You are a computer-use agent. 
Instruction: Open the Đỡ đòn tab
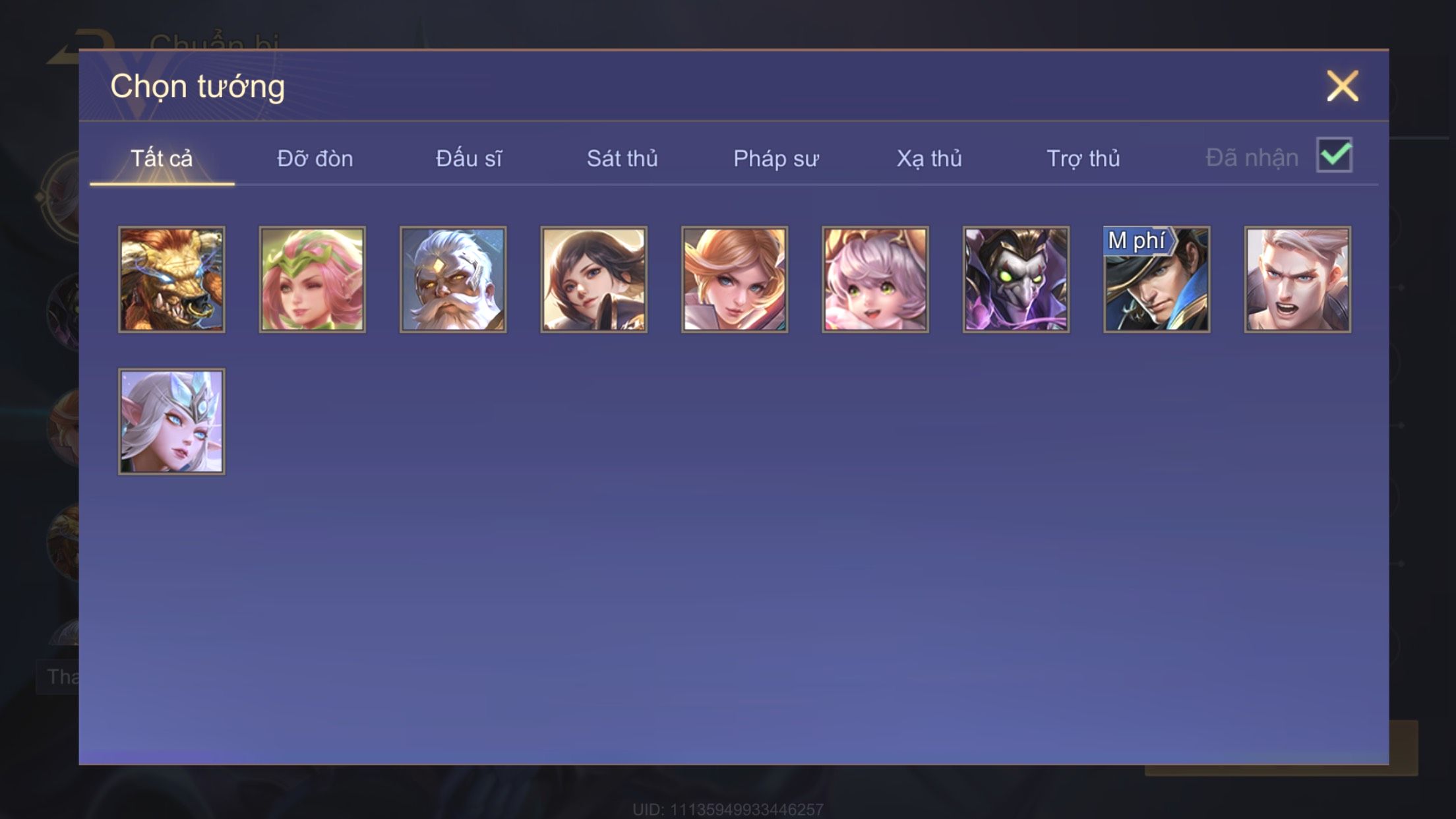315,158
